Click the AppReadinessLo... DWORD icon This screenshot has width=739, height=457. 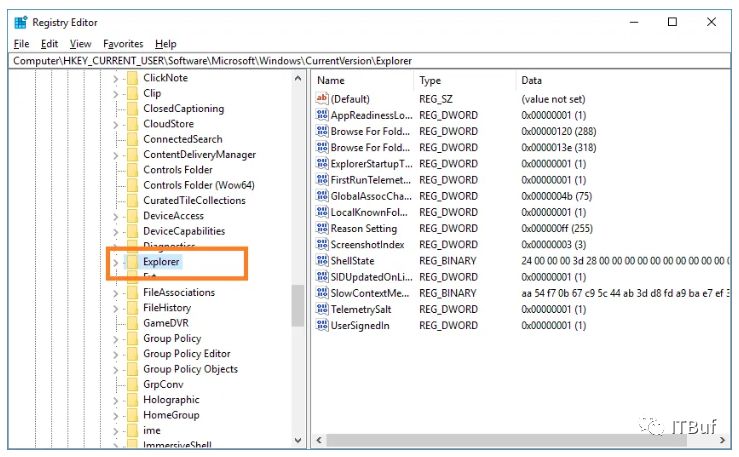tap(322, 115)
